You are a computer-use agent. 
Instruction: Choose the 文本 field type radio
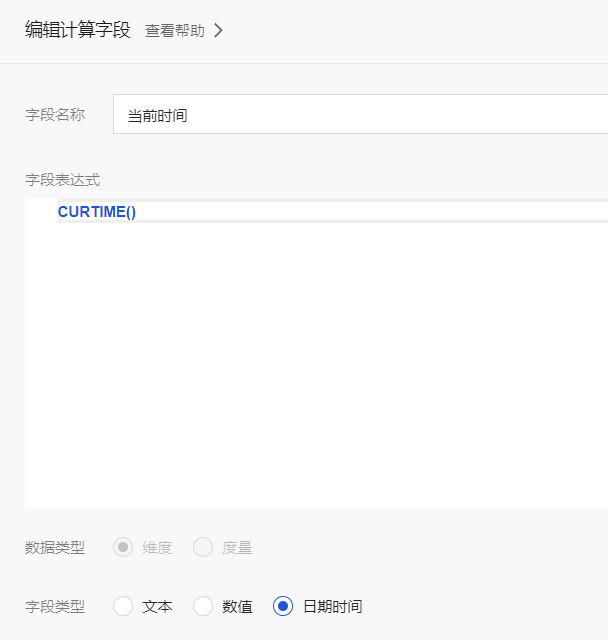coord(123,606)
